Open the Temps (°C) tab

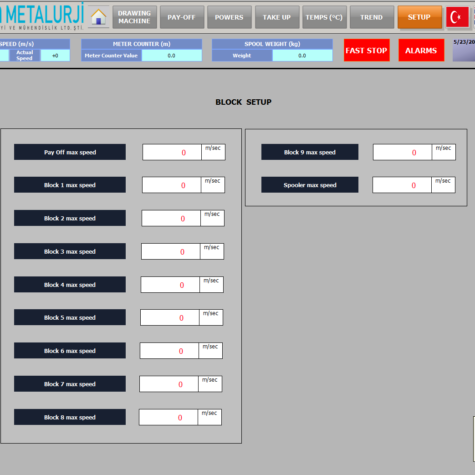324,17
